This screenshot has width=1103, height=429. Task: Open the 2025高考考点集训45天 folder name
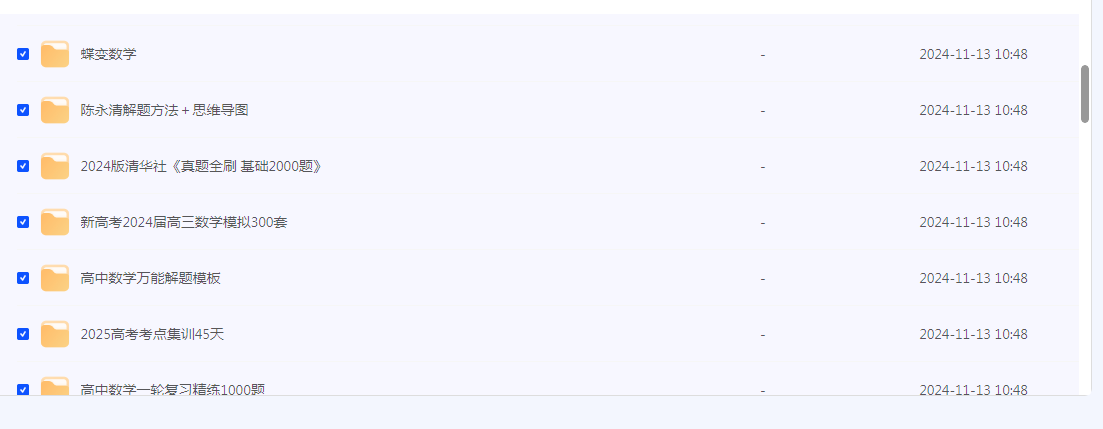click(x=152, y=334)
